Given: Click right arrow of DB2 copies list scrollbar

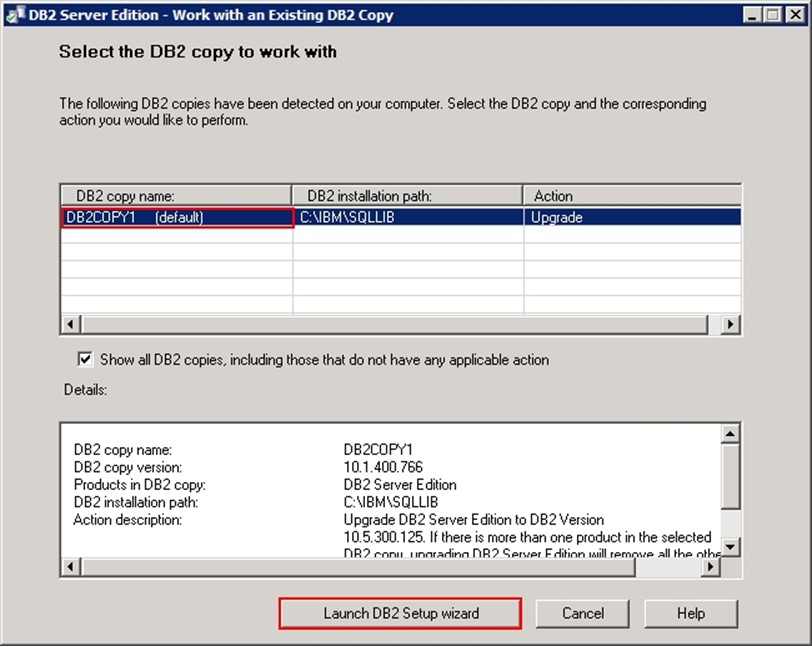Looking at the screenshot, I should [x=731, y=325].
